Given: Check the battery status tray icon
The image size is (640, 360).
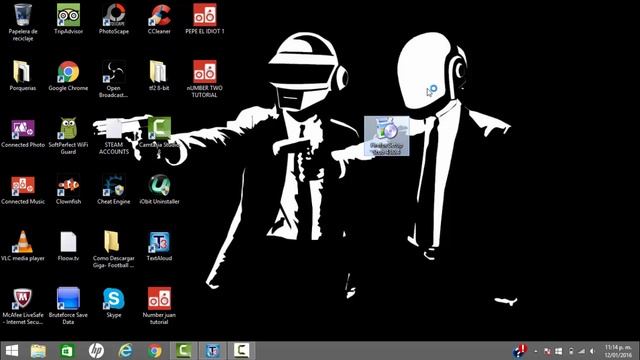Looking at the screenshot, I should [x=571, y=351].
